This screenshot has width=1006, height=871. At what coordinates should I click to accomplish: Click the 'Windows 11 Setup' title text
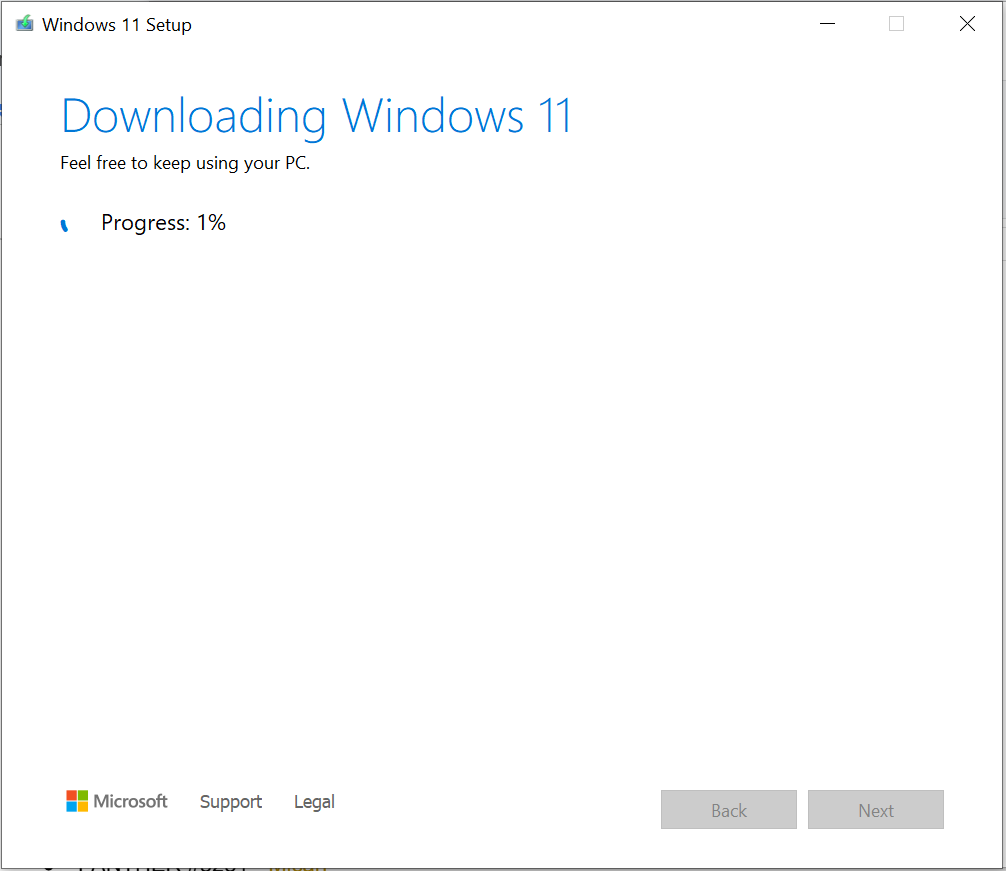click(116, 25)
